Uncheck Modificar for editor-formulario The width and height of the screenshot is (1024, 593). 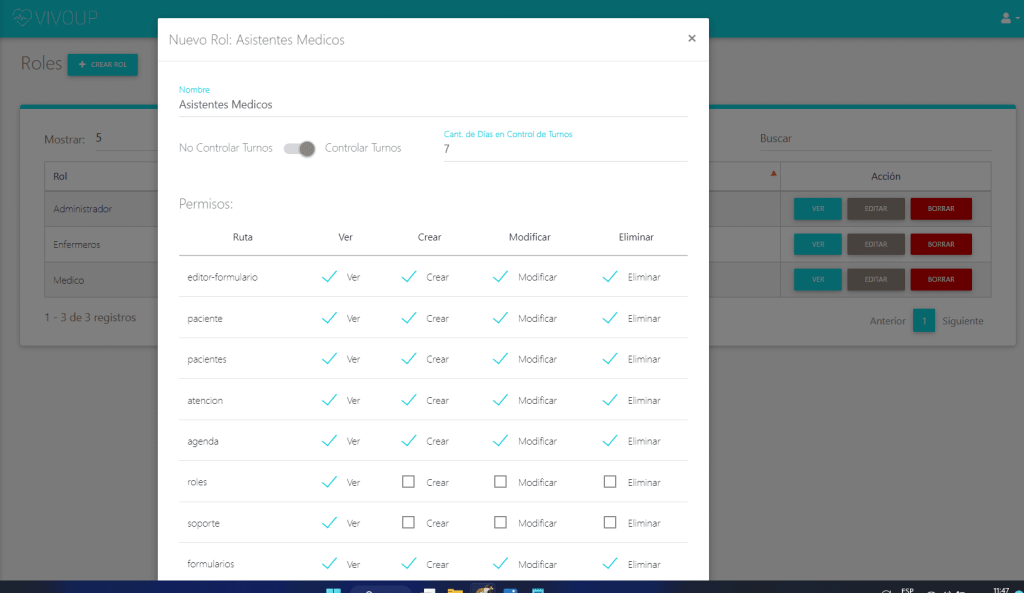(500, 277)
